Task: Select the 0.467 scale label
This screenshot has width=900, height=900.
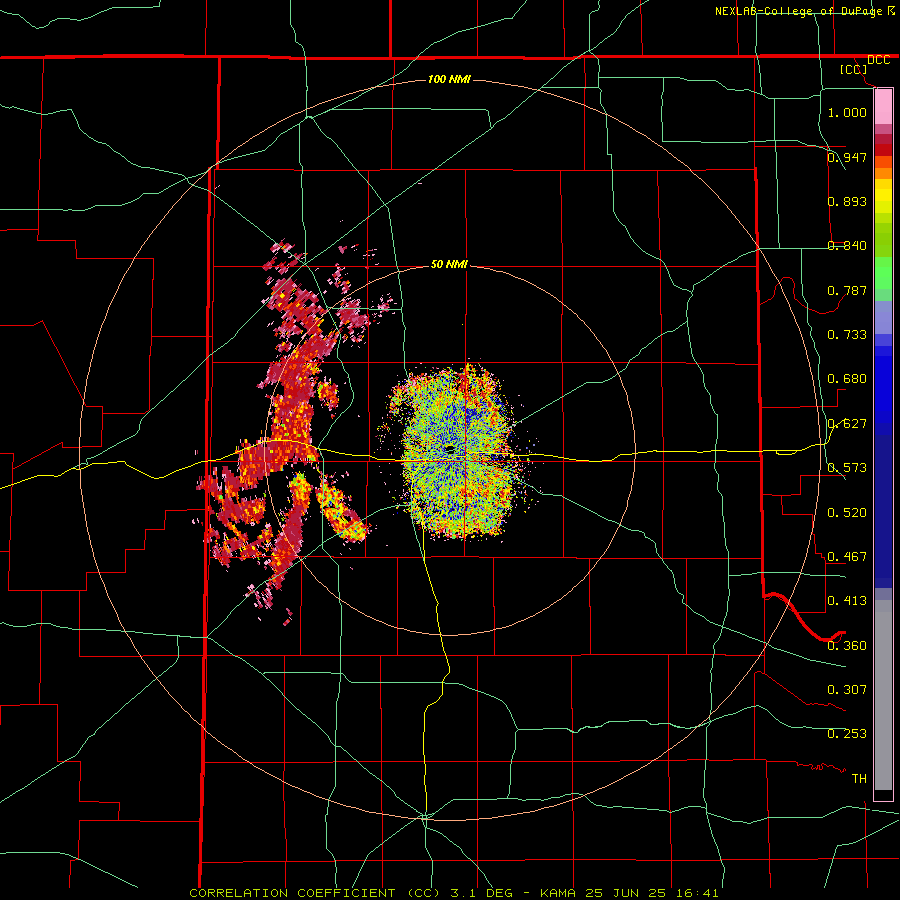Action: [x=847, y=557]
